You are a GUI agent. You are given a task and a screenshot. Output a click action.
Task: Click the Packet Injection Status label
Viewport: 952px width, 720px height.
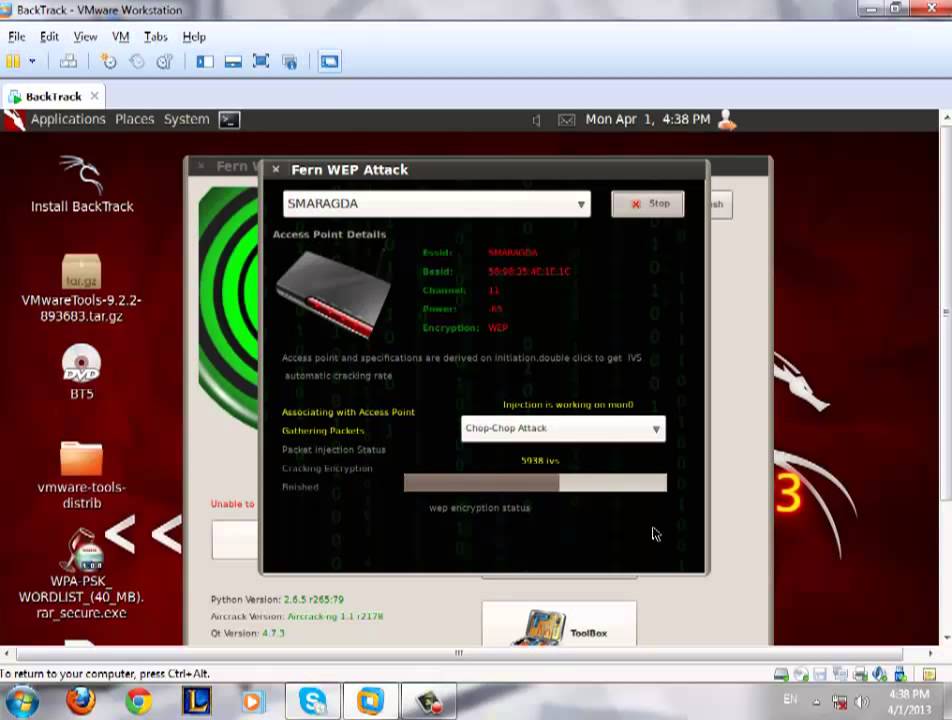[333, 450]
